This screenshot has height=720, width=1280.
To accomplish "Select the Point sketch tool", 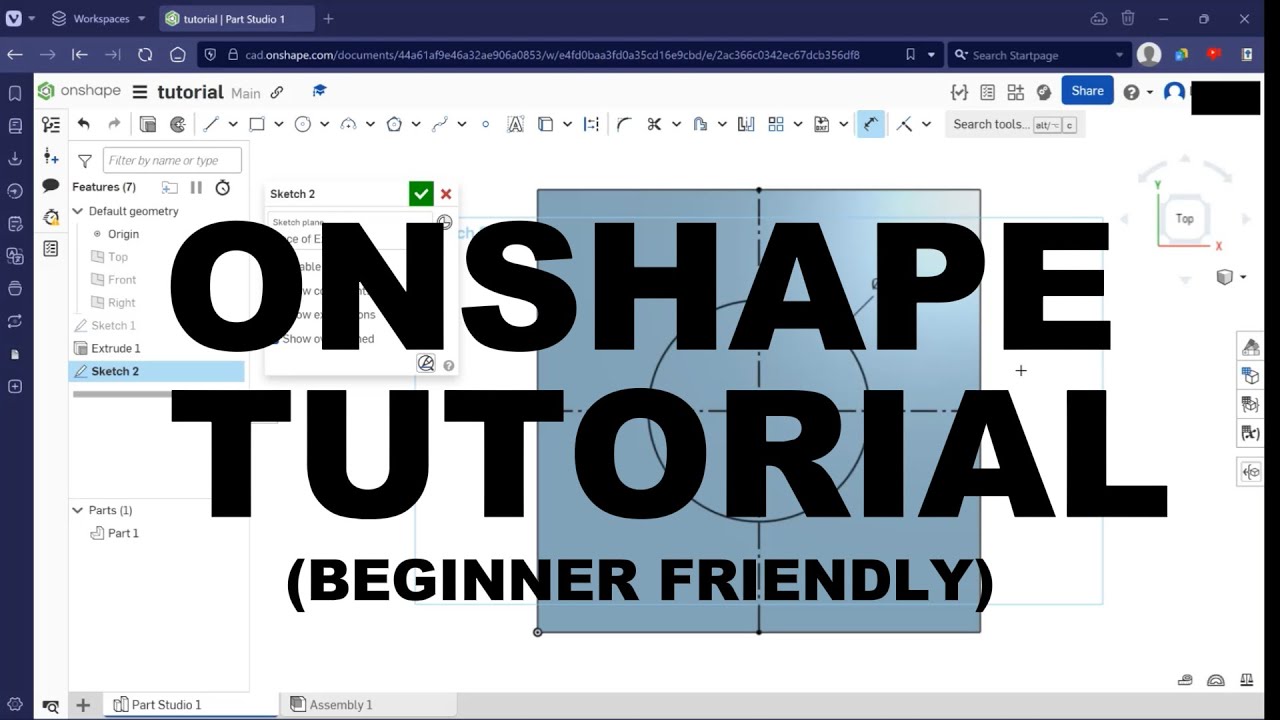I will [x=486, y=124].
